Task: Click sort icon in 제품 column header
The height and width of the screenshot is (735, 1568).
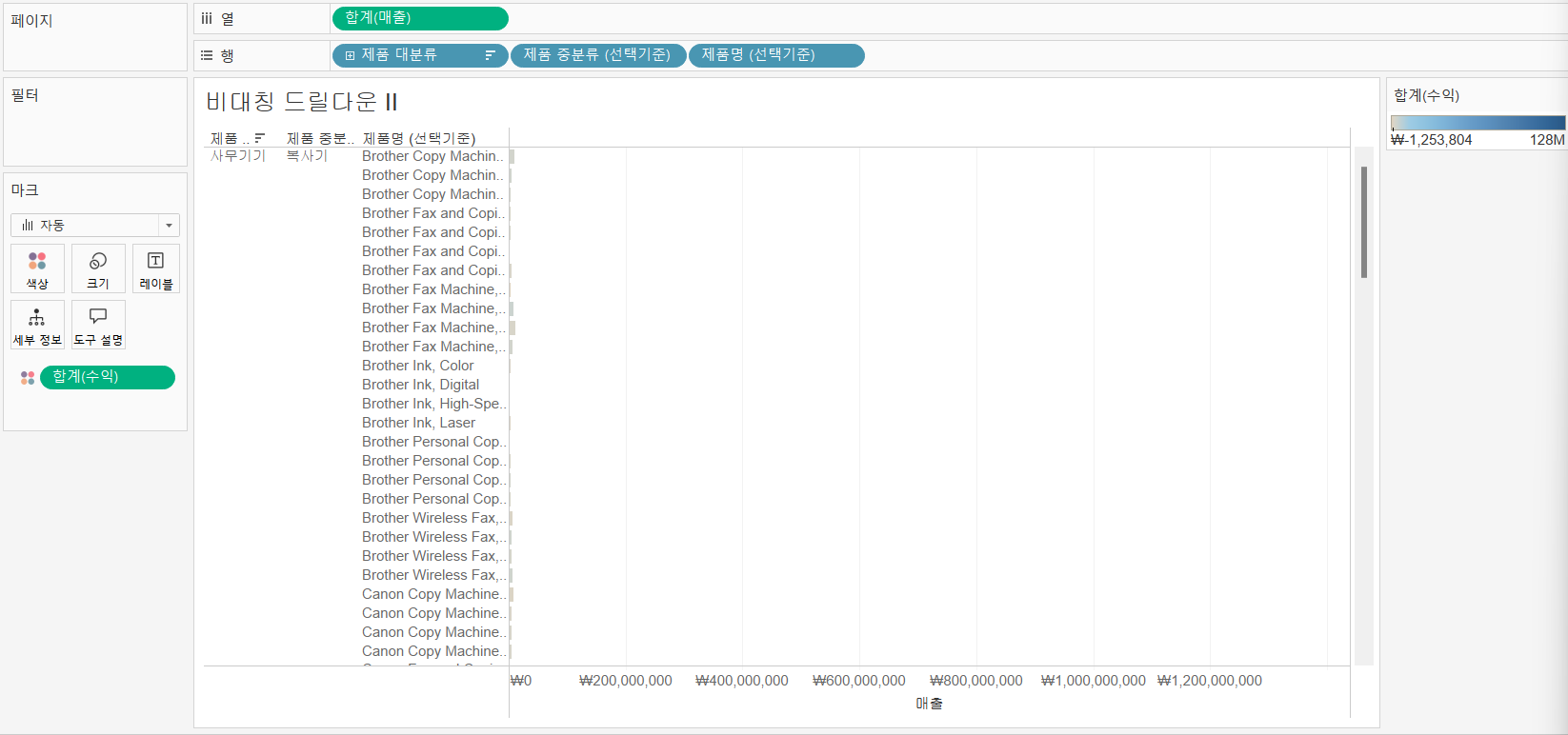Action: [260, 138]
